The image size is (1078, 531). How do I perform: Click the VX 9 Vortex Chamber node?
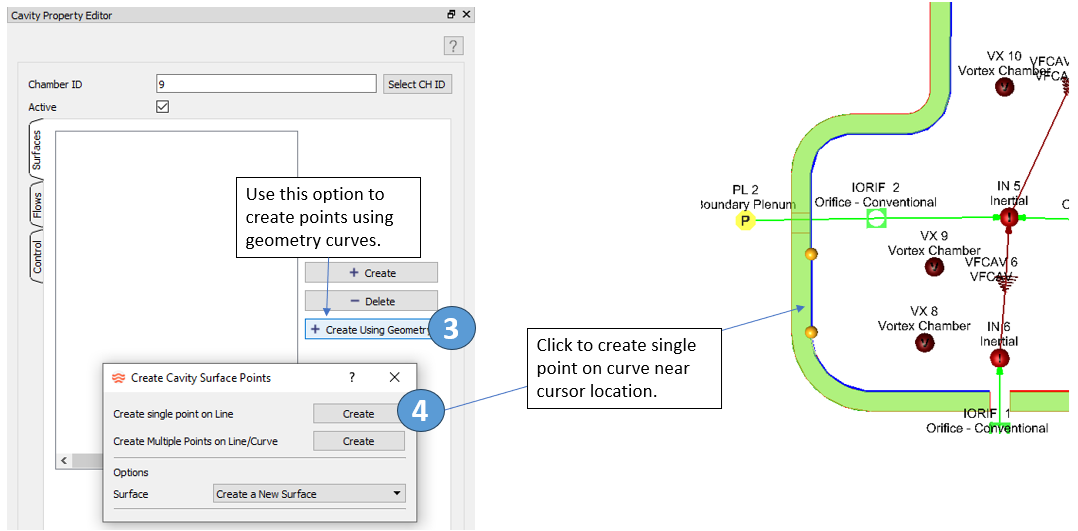[x=934, y=267]
